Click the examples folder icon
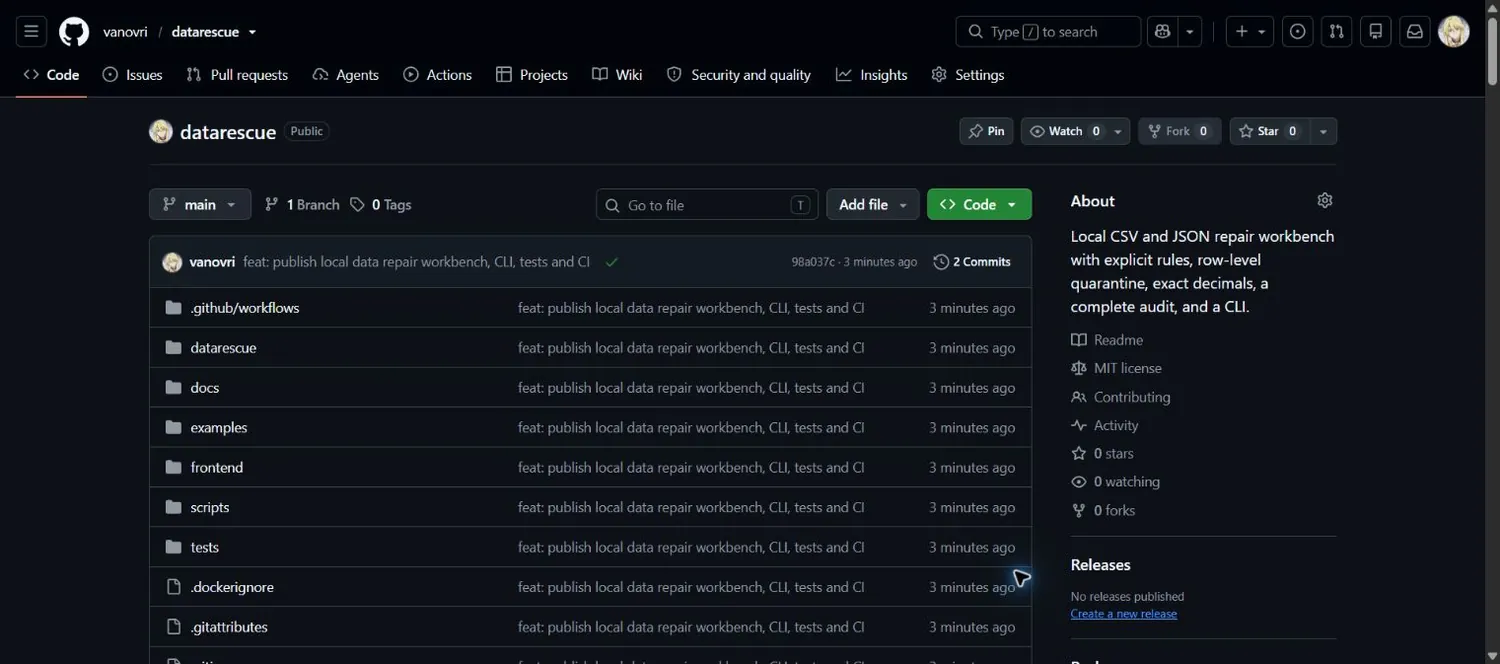Image resolution: width=1500 pixels, height=664 pixels. 174,428
